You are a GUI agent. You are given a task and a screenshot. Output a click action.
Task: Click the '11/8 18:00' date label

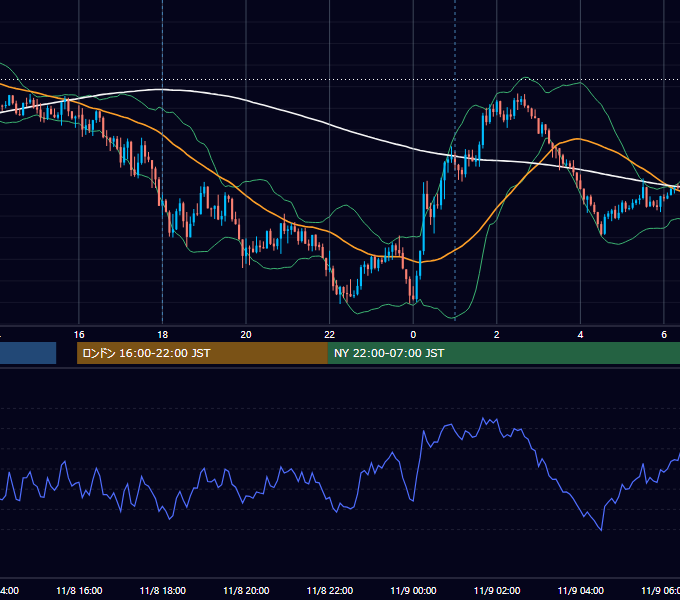[x=163, y=591]
